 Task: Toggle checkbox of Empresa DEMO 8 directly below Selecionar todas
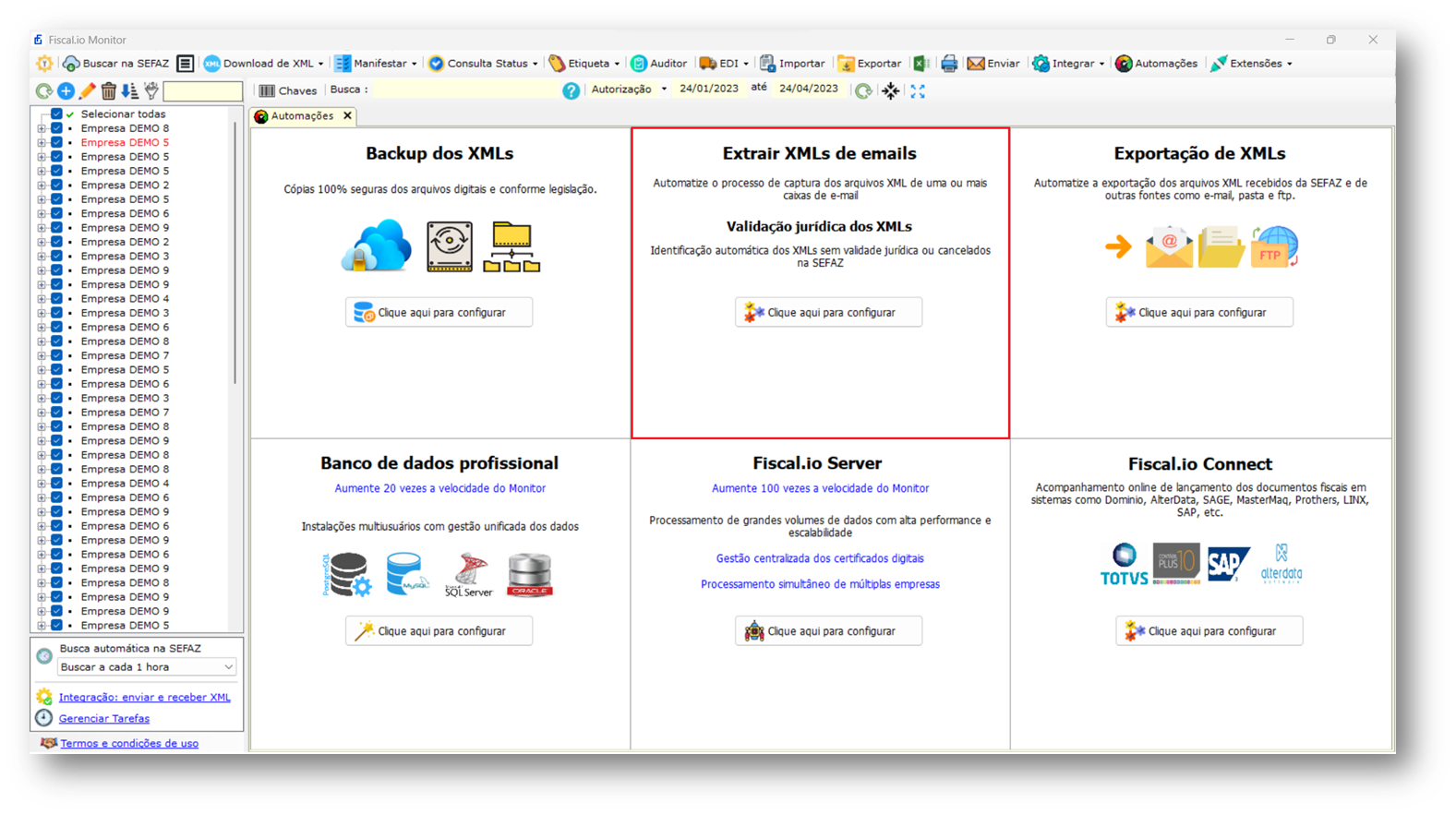[x=57, y=128]
